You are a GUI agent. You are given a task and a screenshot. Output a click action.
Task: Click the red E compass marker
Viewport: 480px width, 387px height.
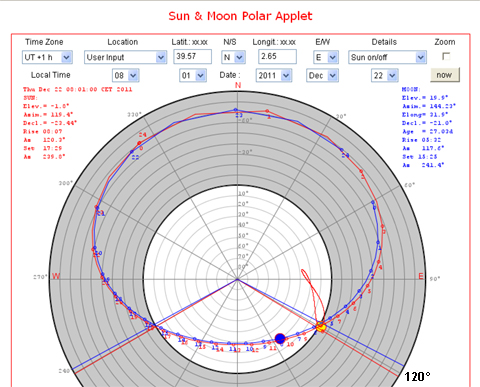(x=421, y=276)
